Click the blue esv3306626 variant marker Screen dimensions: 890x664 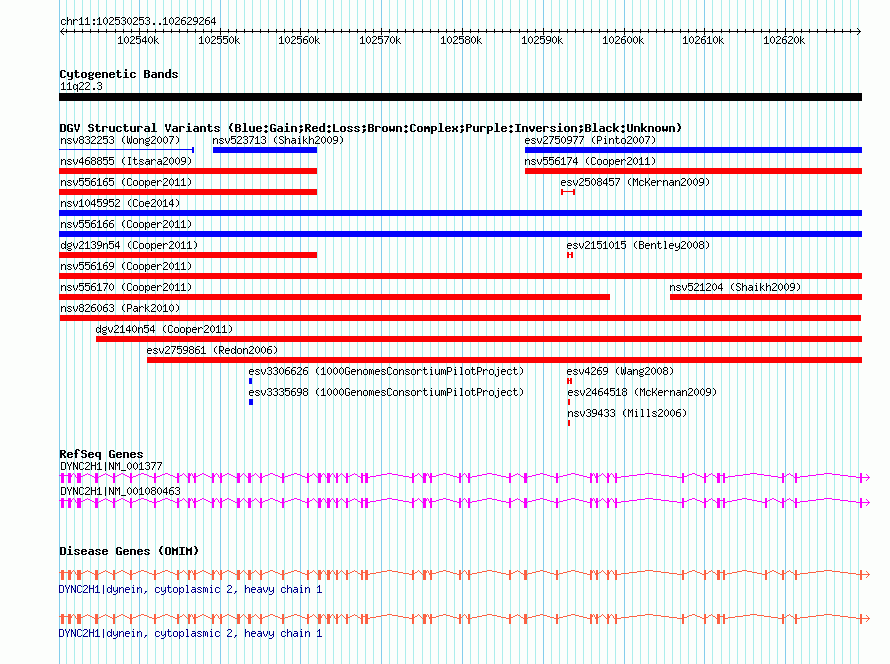(x=250, y=381)
